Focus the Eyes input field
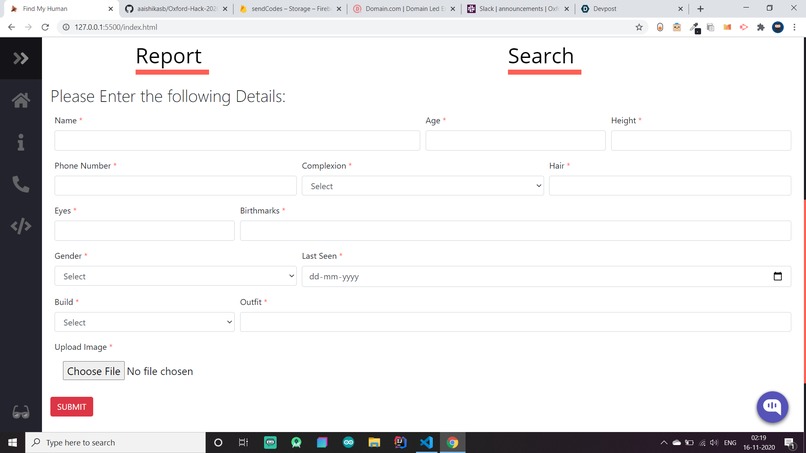806x453 pixels. tap(144, 230)
